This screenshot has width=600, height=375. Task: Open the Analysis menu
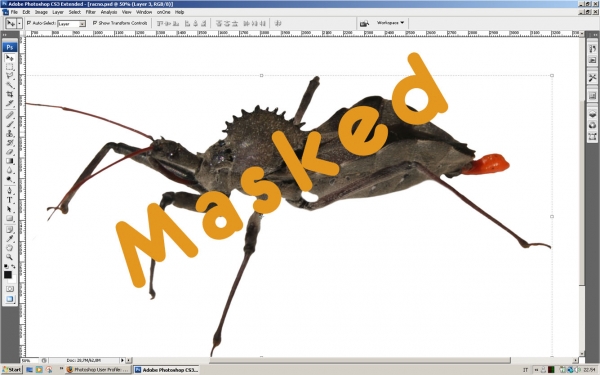[109, 12]
